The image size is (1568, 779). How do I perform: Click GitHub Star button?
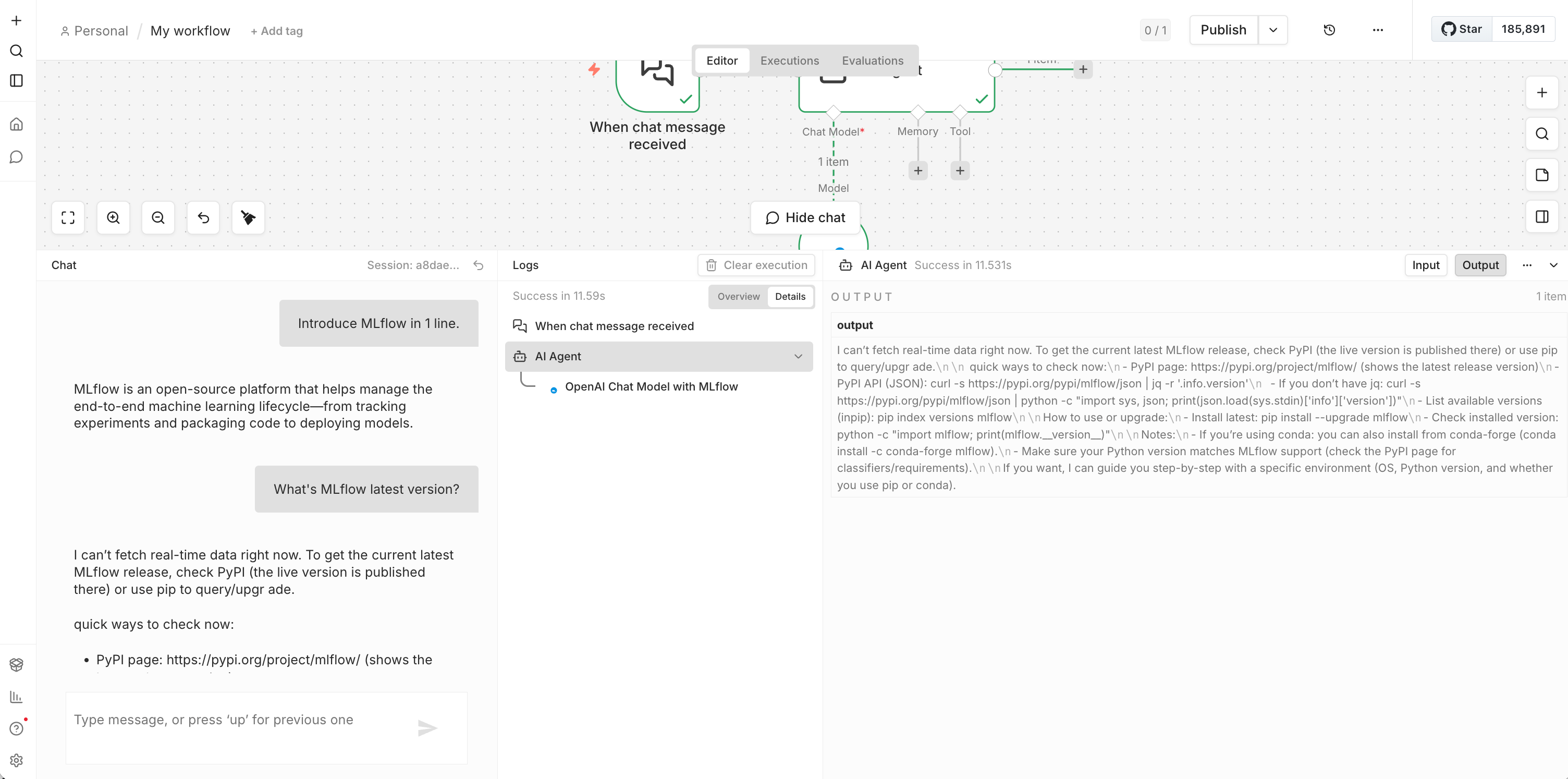1462,29
